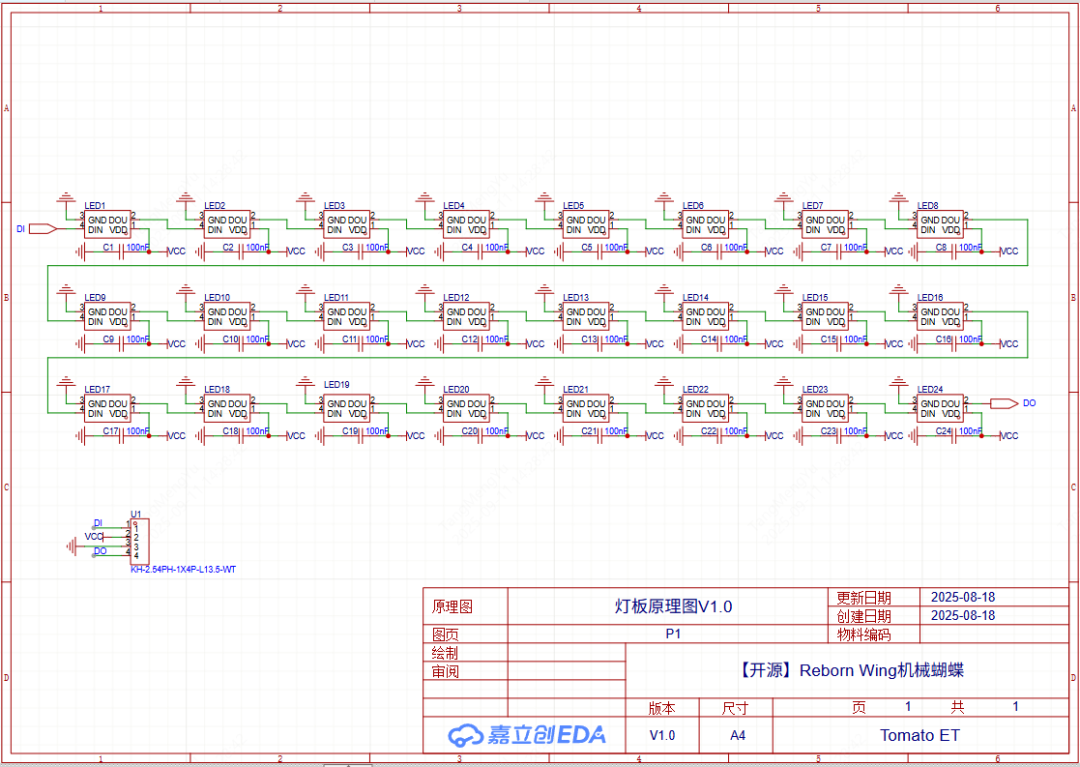Click the 灯板原理图V1.0 title field
The image size is (1080, 767).
tap(672, 606)
